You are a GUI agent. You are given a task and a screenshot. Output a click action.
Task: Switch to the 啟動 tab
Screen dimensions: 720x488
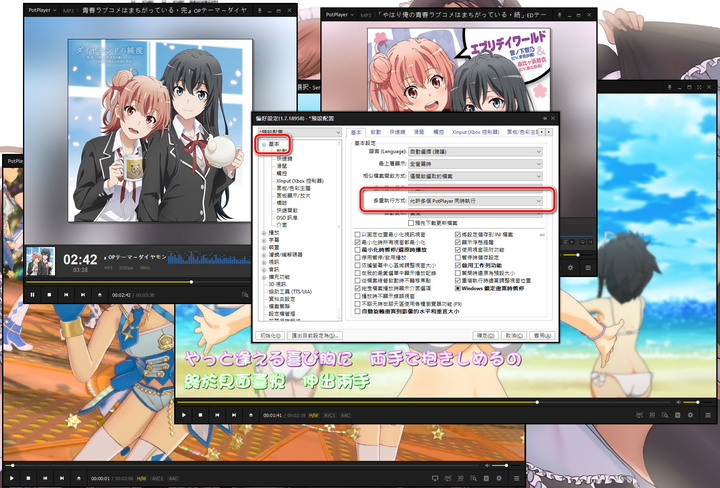[375, 132]
